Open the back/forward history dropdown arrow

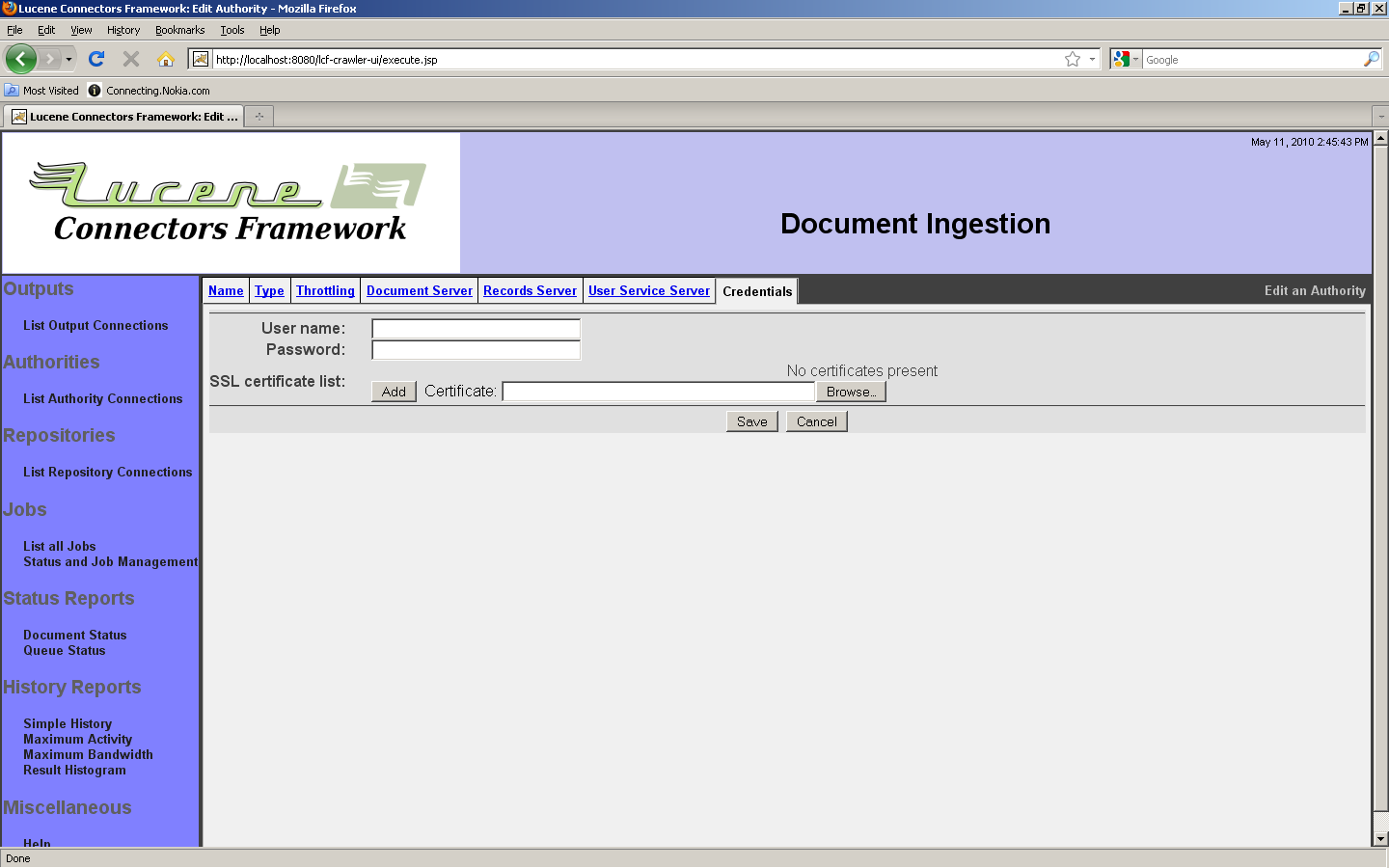click(68, 59)
